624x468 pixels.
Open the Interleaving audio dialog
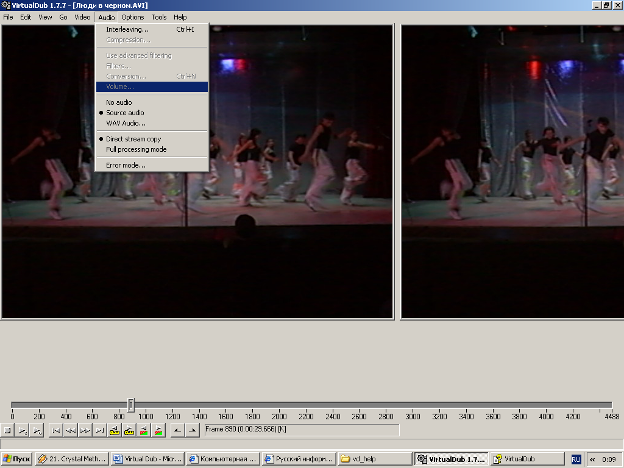[127, 29]
